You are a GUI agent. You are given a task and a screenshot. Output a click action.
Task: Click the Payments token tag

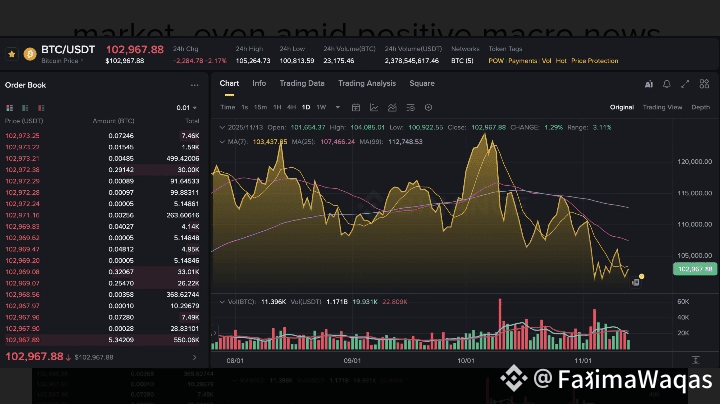523,61
